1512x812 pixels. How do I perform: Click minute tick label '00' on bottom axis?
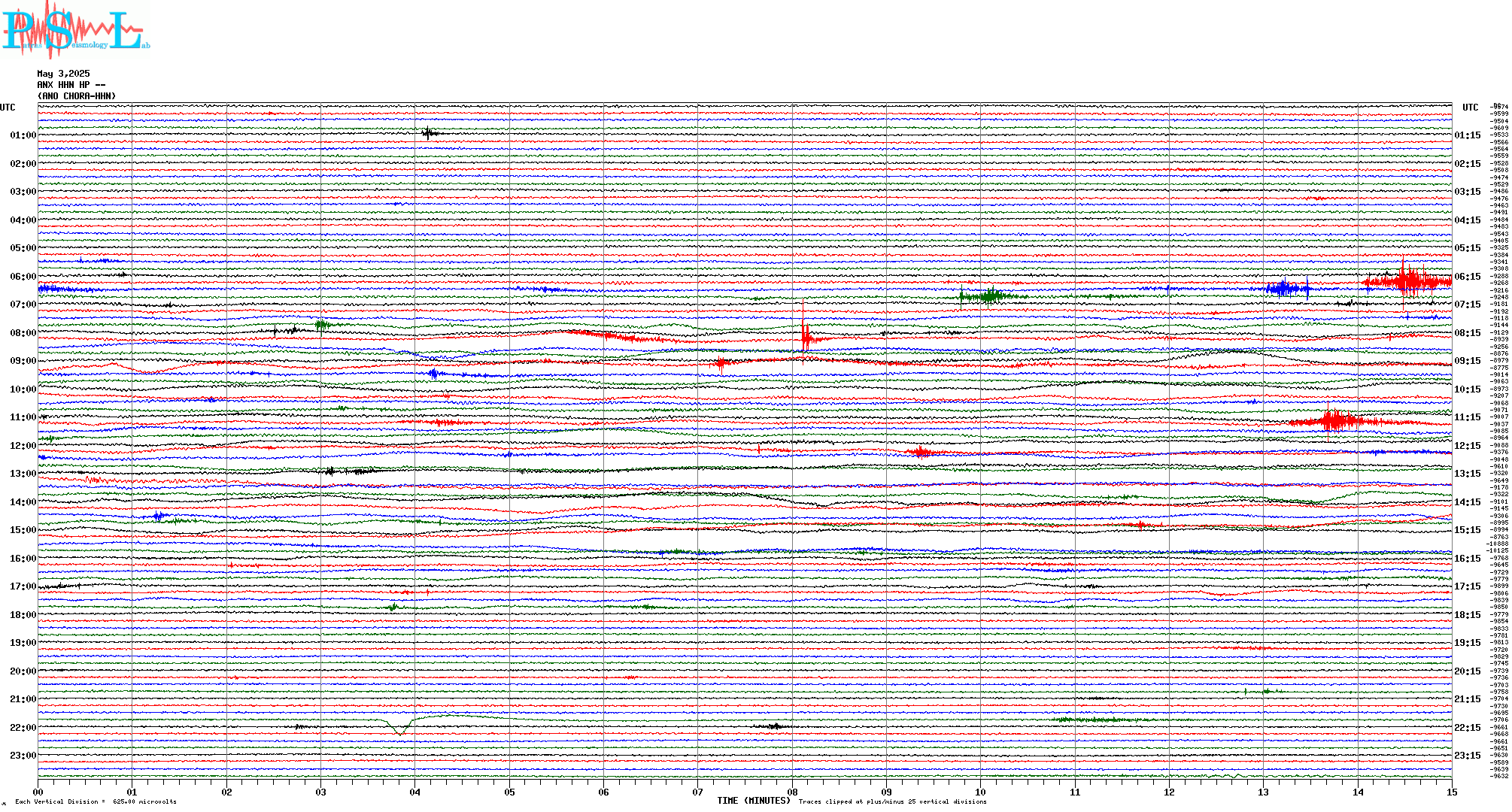[x=38, y=792]
